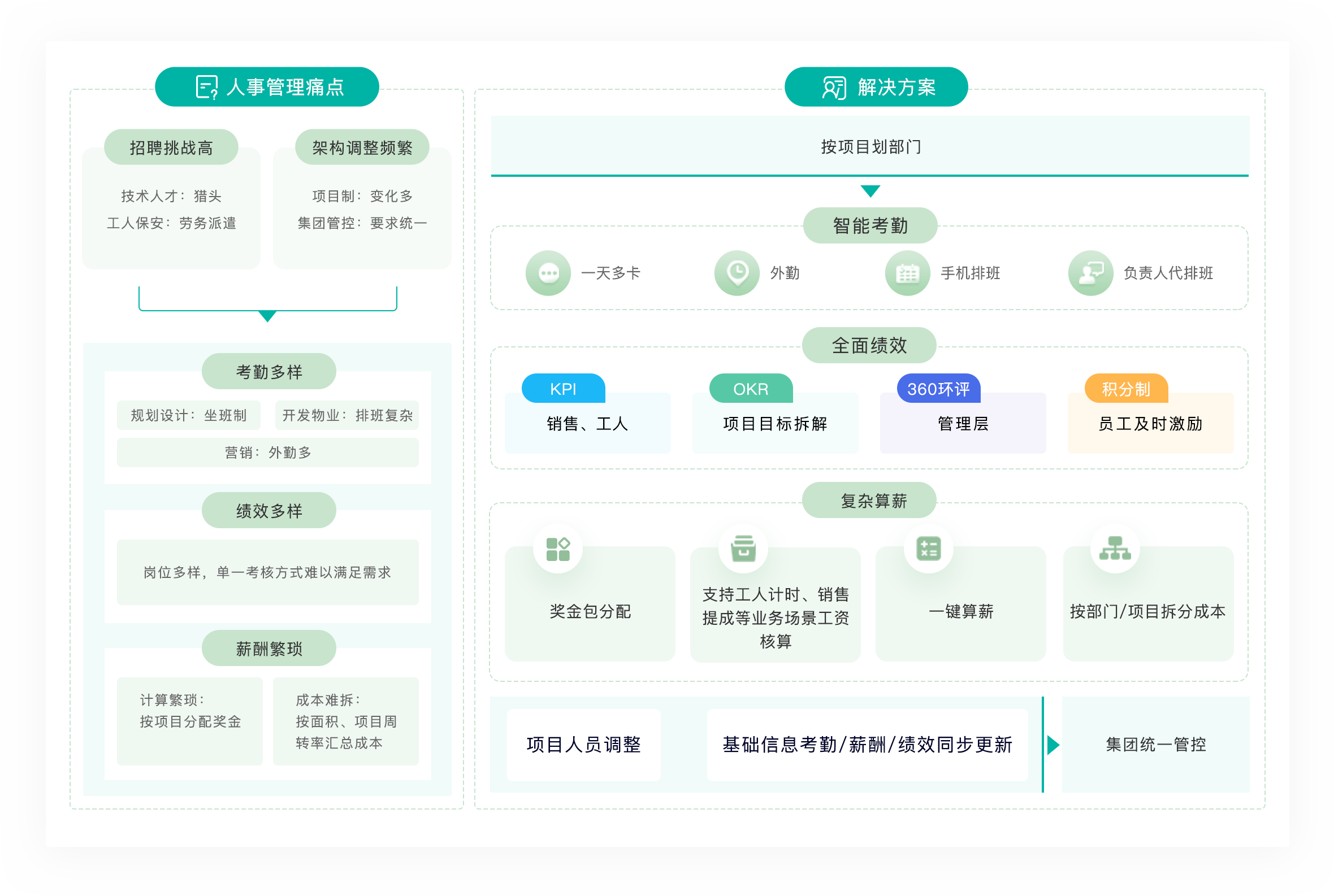The image size is (1334, 896).
Task: Click the KPI tag
Action: tap(563, 389)
